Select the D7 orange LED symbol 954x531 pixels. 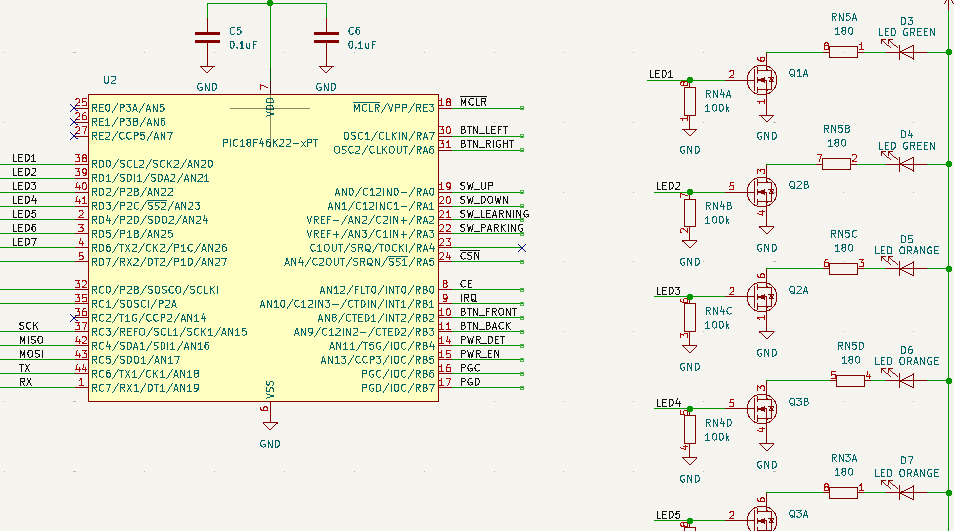click(907, 491)
